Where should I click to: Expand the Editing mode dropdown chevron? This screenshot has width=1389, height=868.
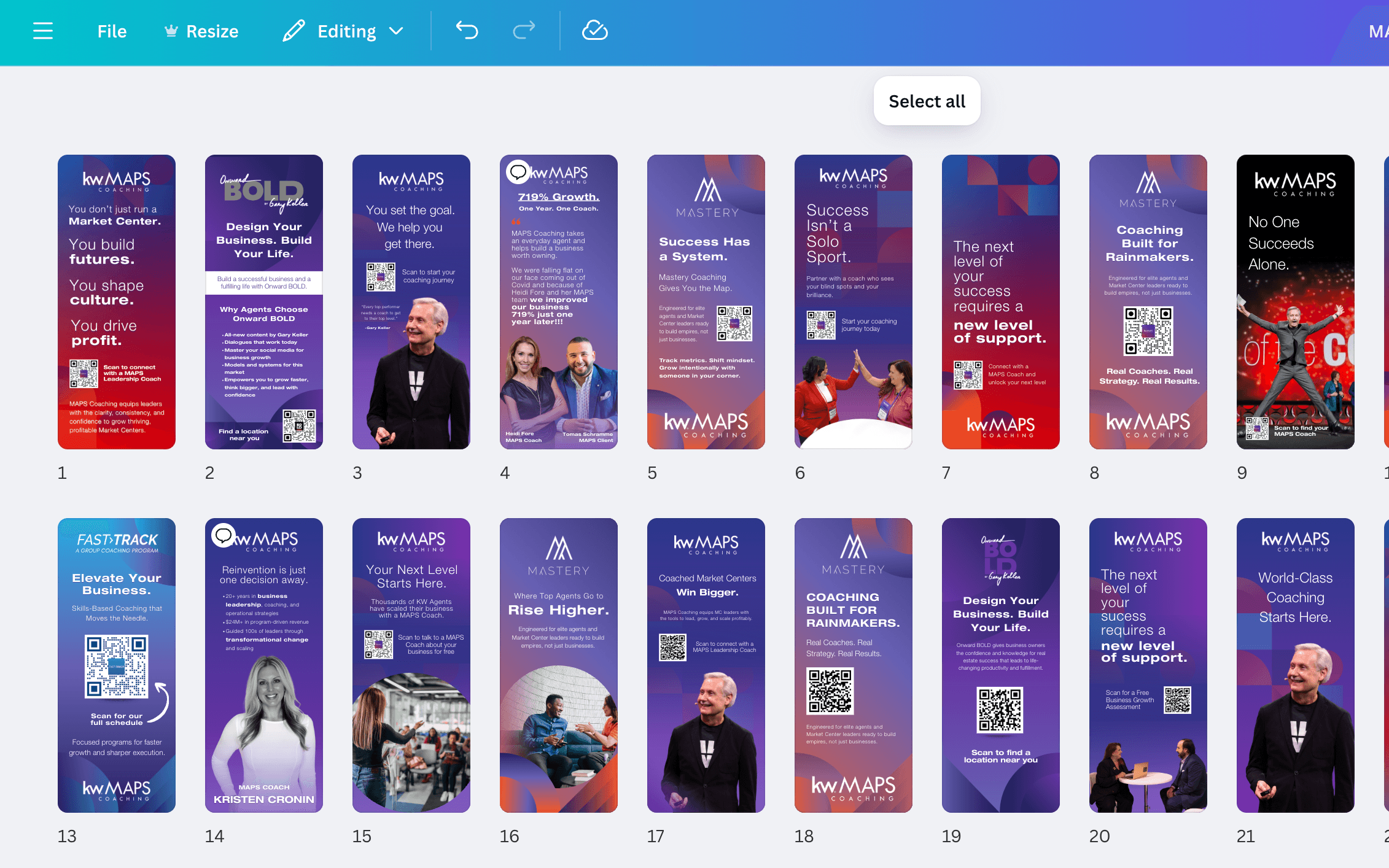click(397, 31)
